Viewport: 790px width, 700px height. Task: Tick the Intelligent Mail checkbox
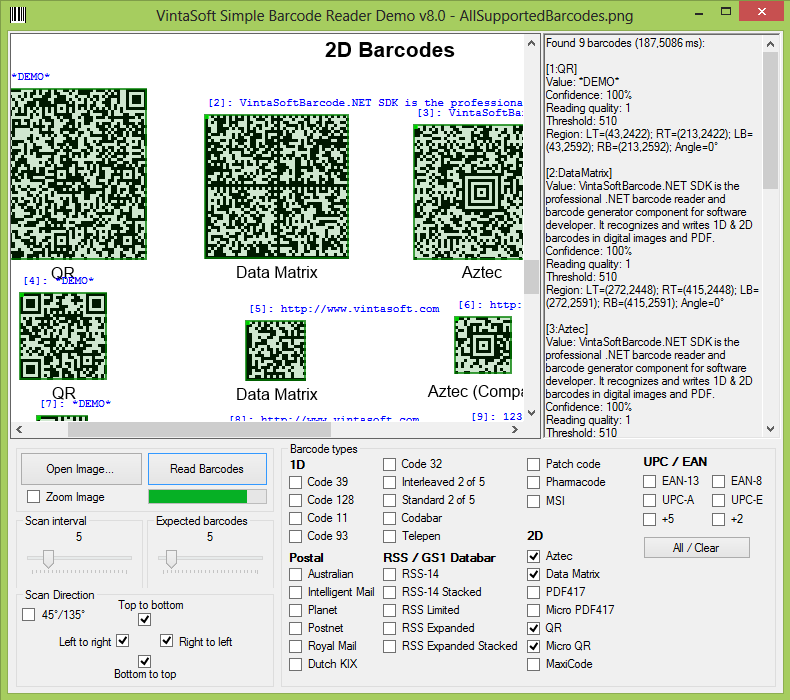(296, 592)
